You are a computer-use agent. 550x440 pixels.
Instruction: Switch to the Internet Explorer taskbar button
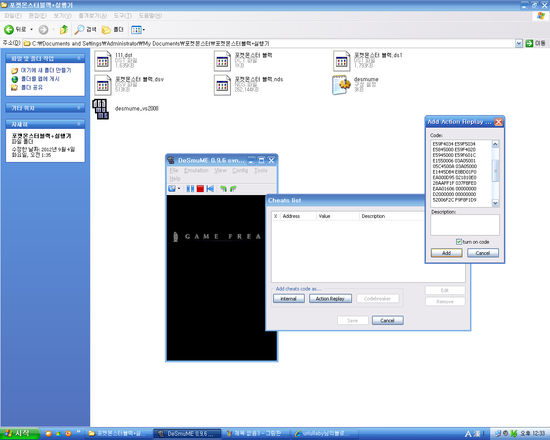324,434
